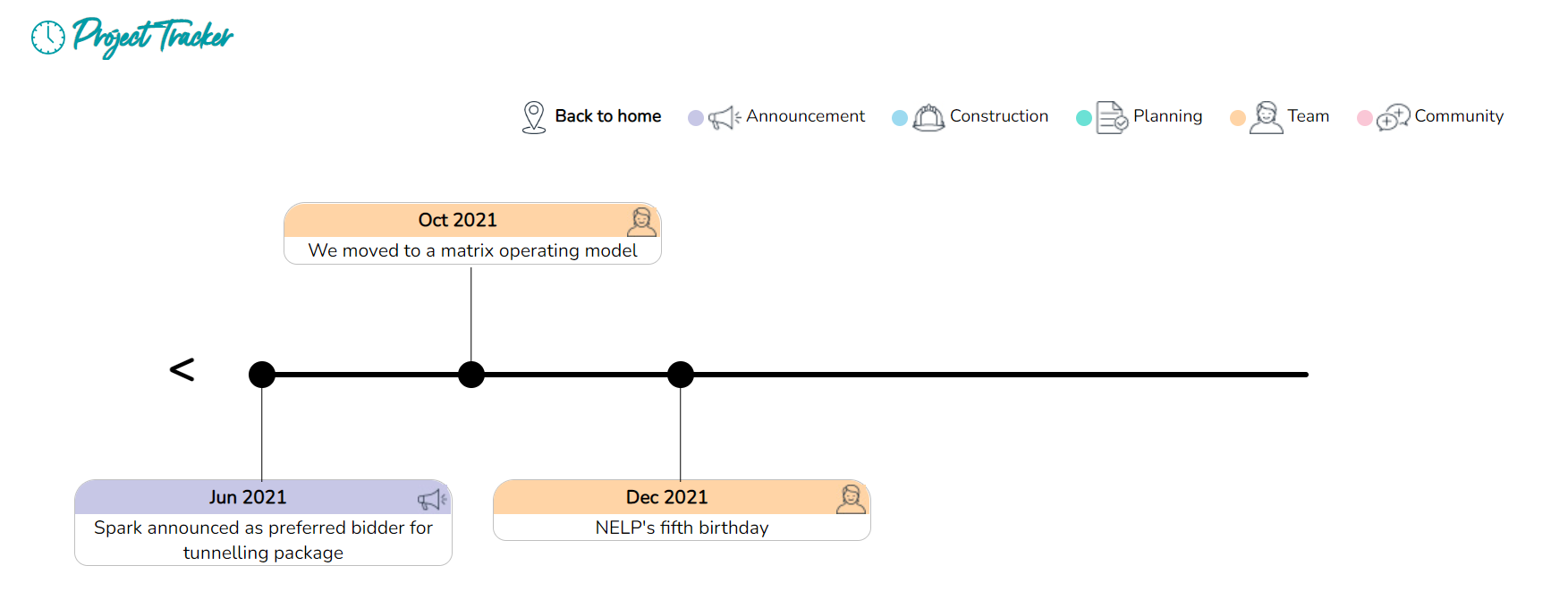Toggle the Construction category filter label
Screen dimensions: 1568x608
tap(998, 116)
